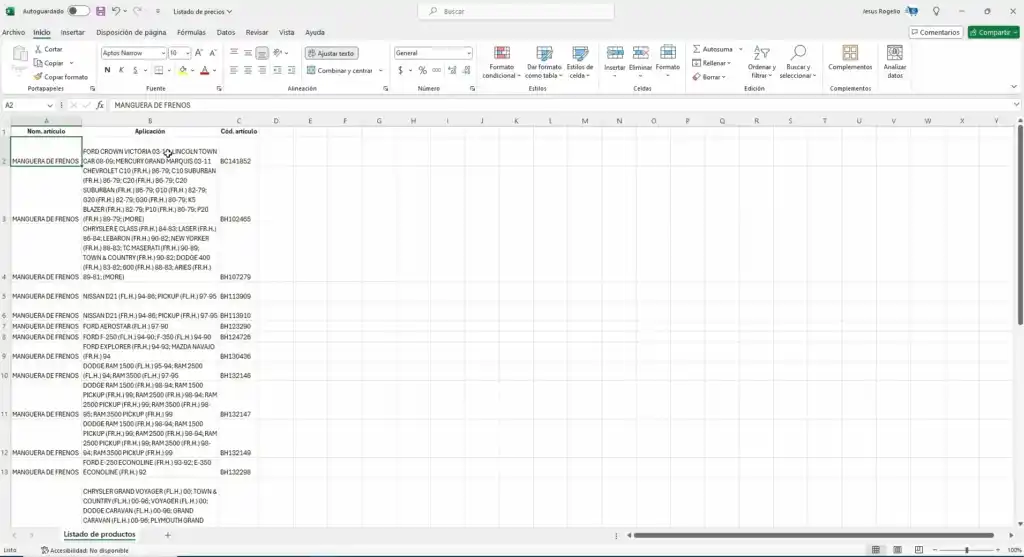Switch to Normal view in status bar
The height and width of the screenshot is (557, 1024).
coord(876,550)
